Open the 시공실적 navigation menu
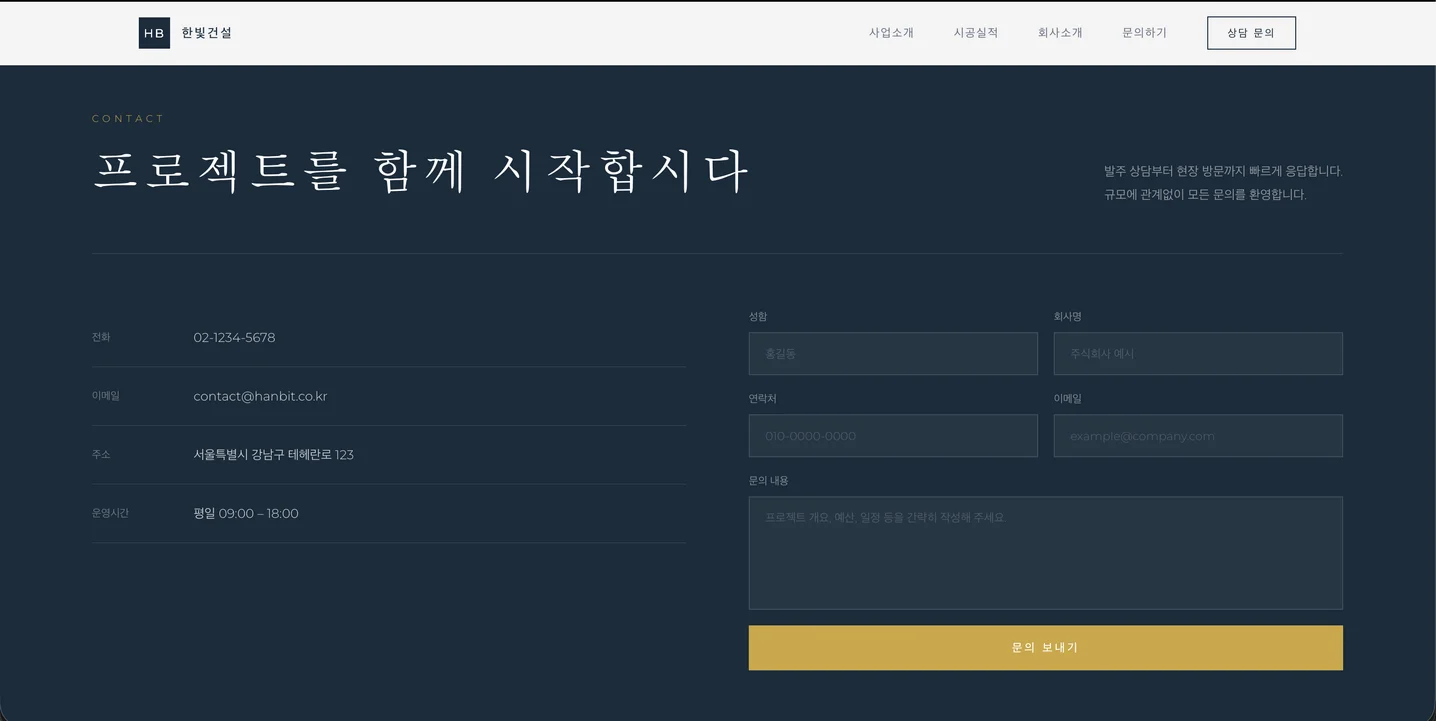 pos(975,31)
